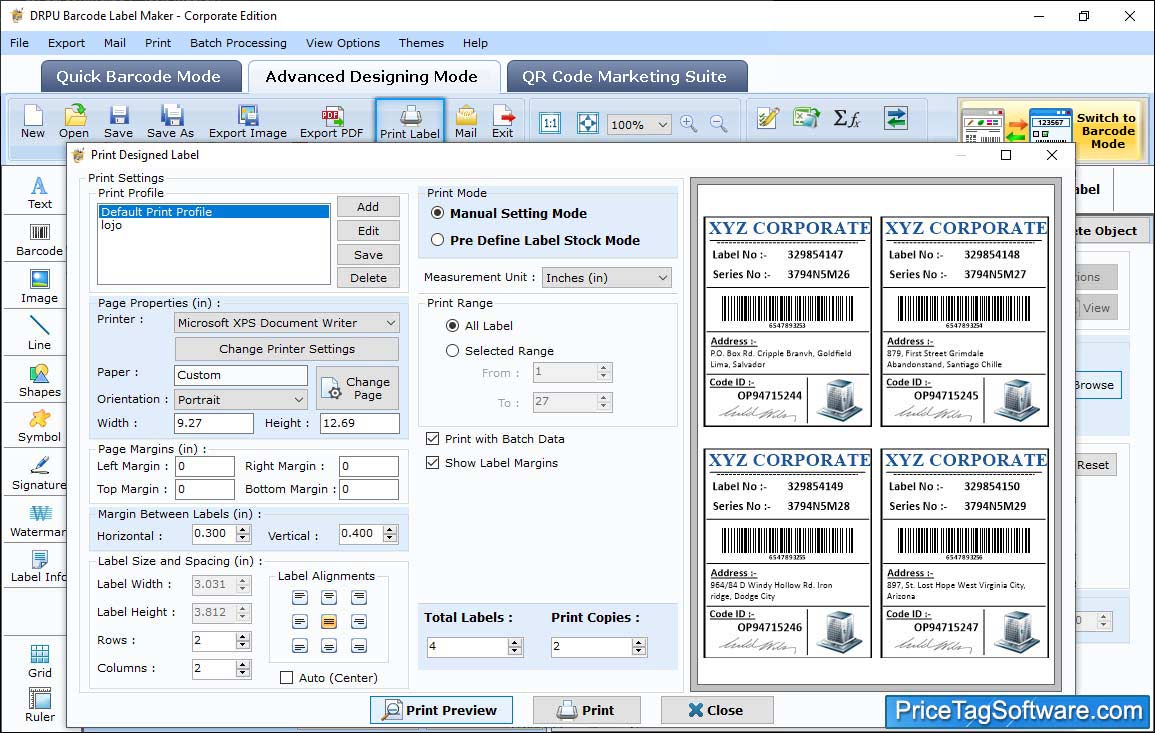Click the Save toolbar icon
This screenshot has height=733, width=1155.
(x=118, y=121)
